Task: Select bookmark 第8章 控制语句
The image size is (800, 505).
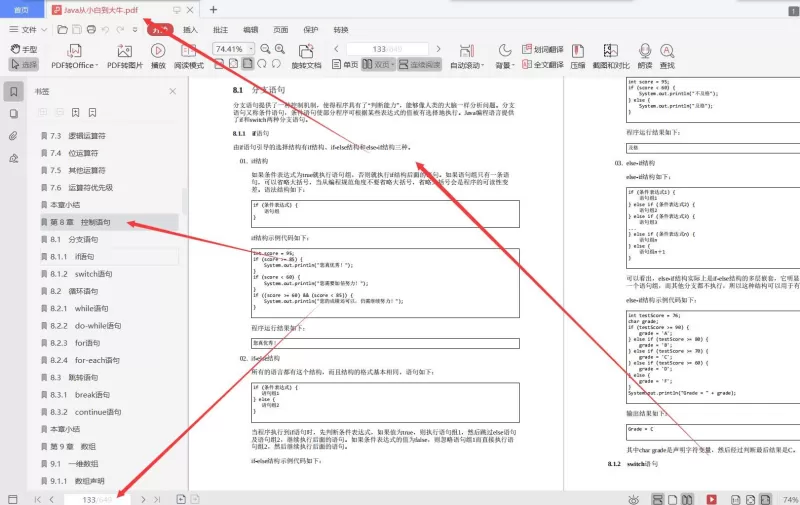Action: click(x=109, y=222)
